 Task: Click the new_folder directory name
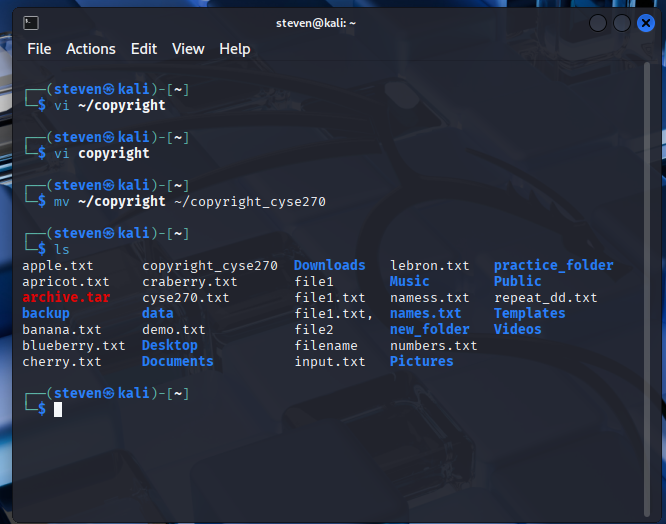429,329
